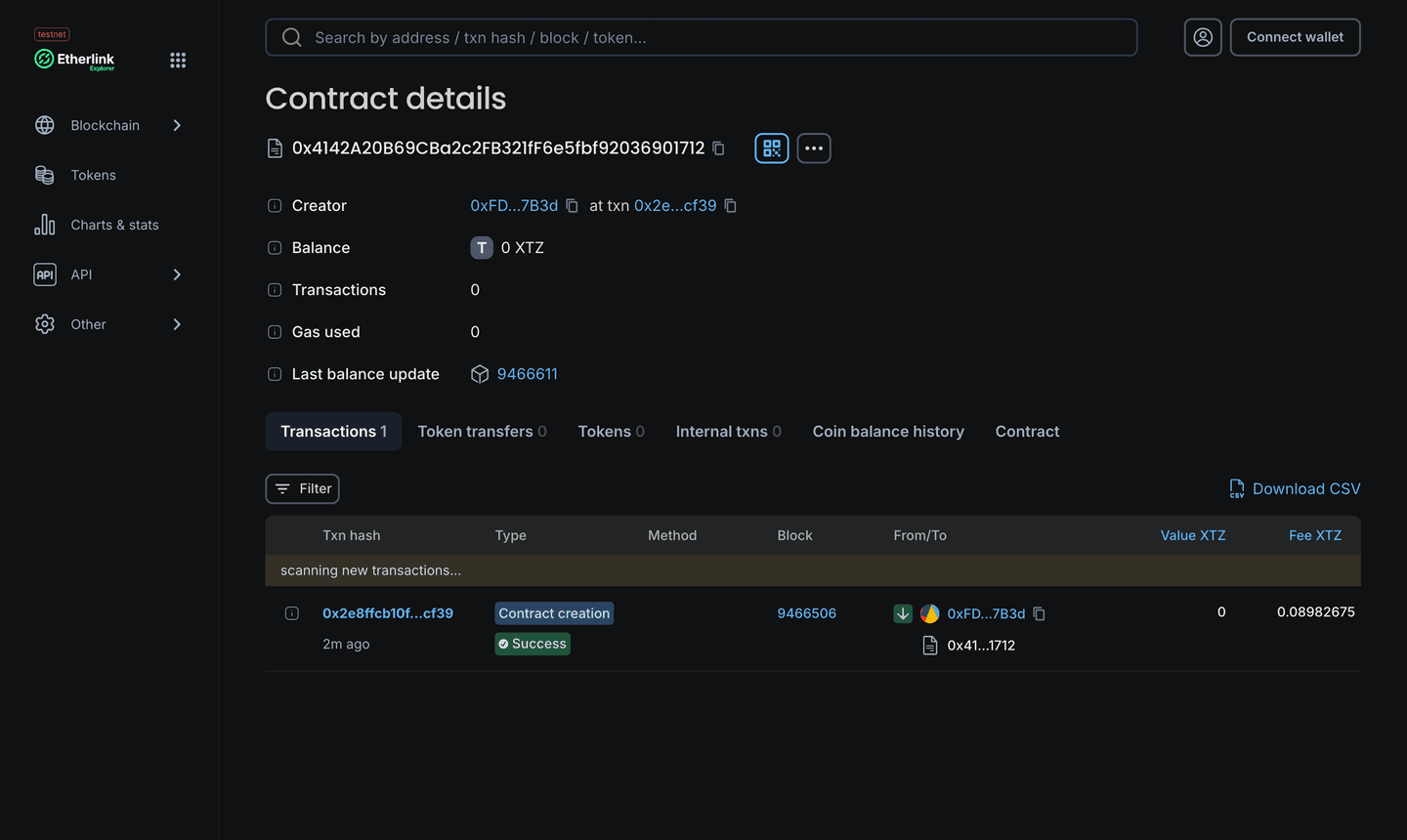
Task: Switch column to Value XTZ header
Action: coord(1192,535)
